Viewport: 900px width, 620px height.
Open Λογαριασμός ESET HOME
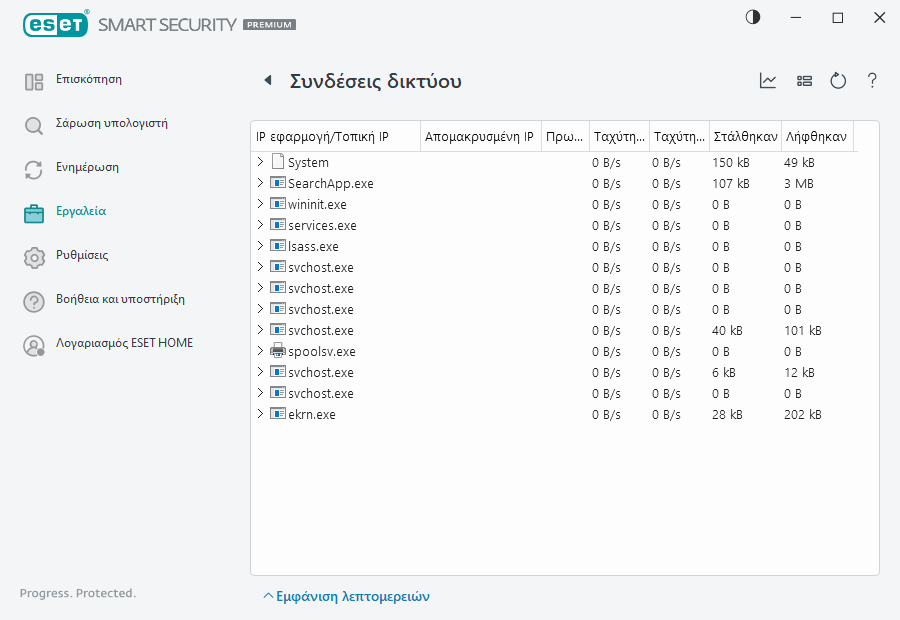click(x=124, y=344)
